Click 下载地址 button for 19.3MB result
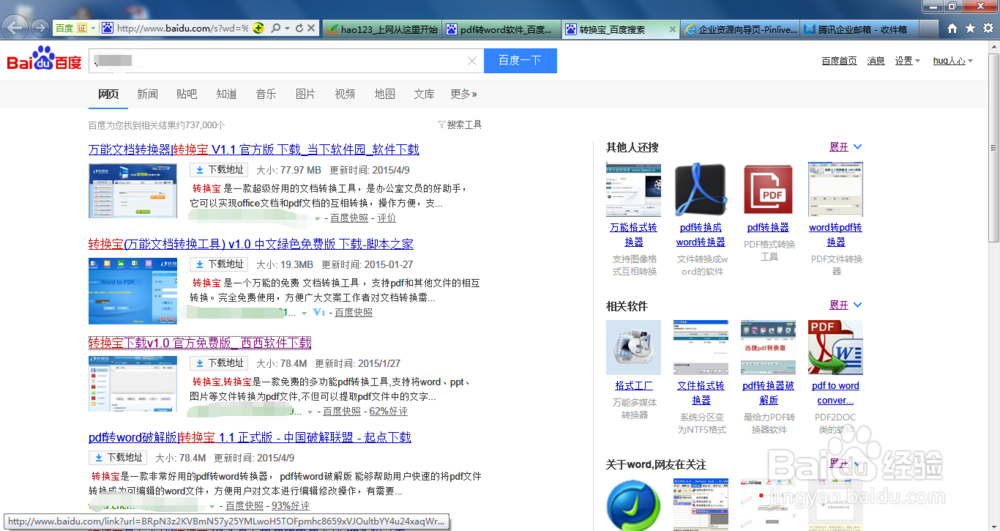Viewport: 1000px width, 531px height. (x=219, y=265)
